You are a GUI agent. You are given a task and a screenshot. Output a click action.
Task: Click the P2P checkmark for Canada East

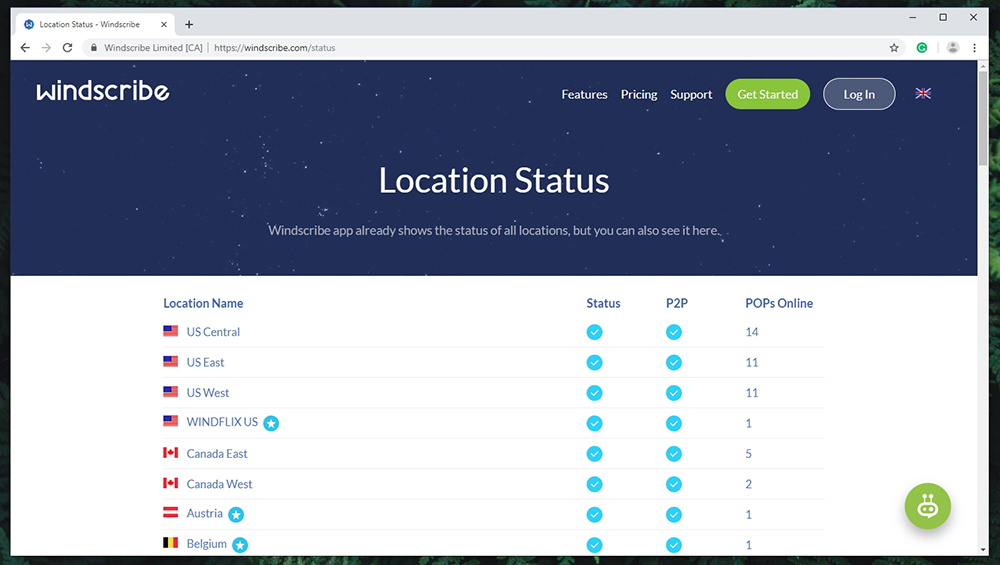click(x=673, y=454)
